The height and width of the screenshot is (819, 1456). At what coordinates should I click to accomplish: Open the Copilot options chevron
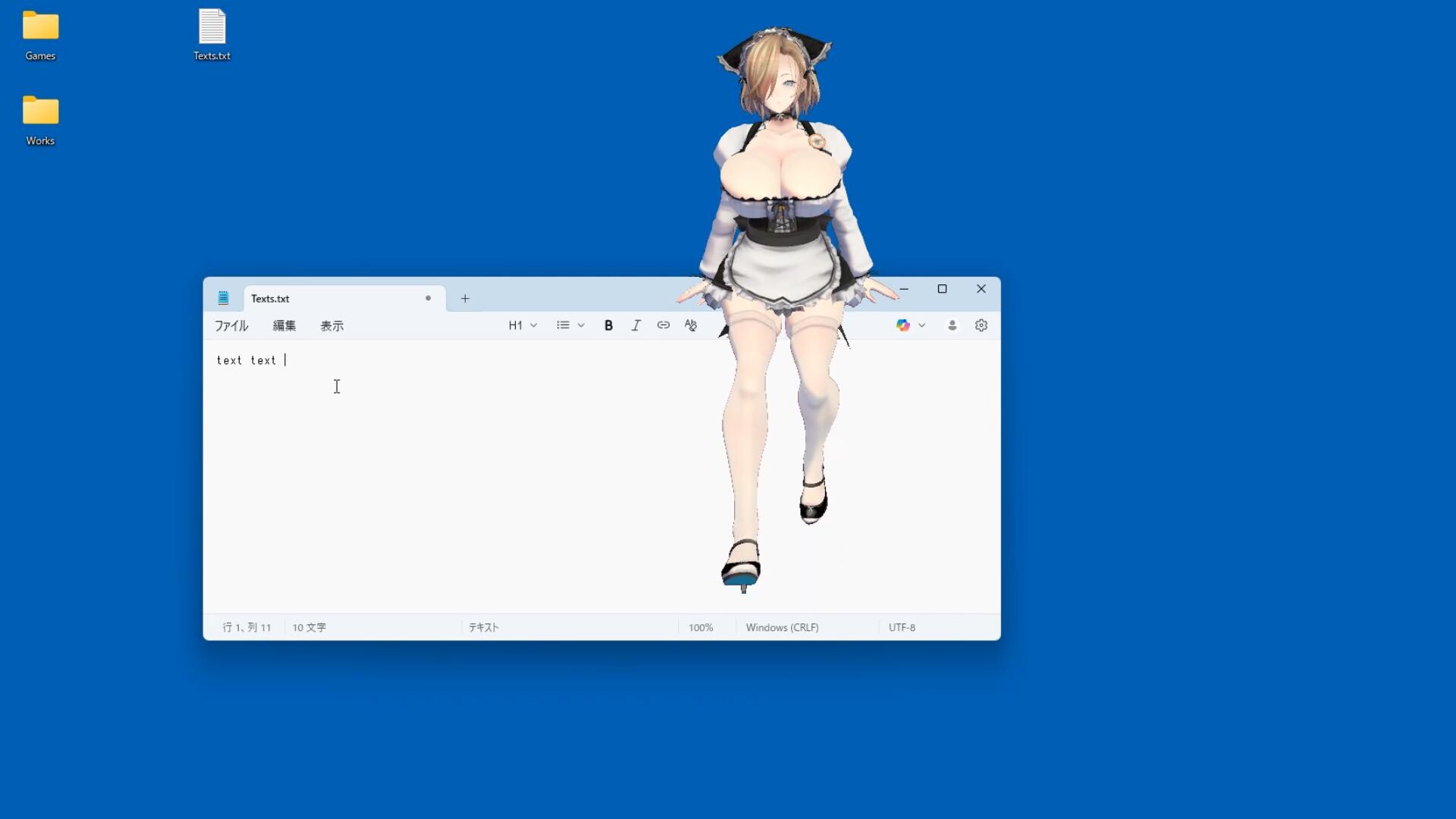click(922, 325)
